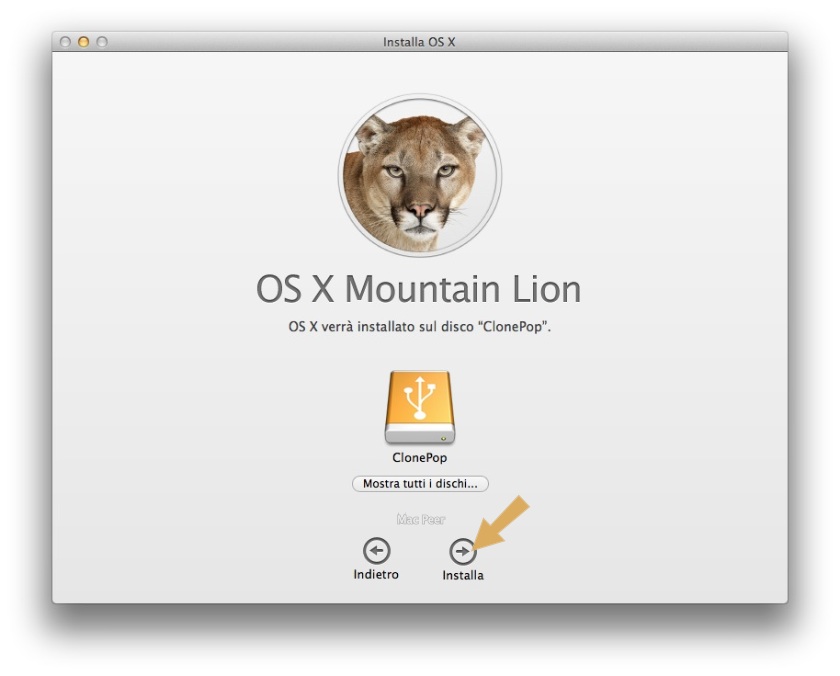Viewport: 840px width, 676px height.
Task: Select the ClonePop USB disk icon
Action: (x=420, y=407)
